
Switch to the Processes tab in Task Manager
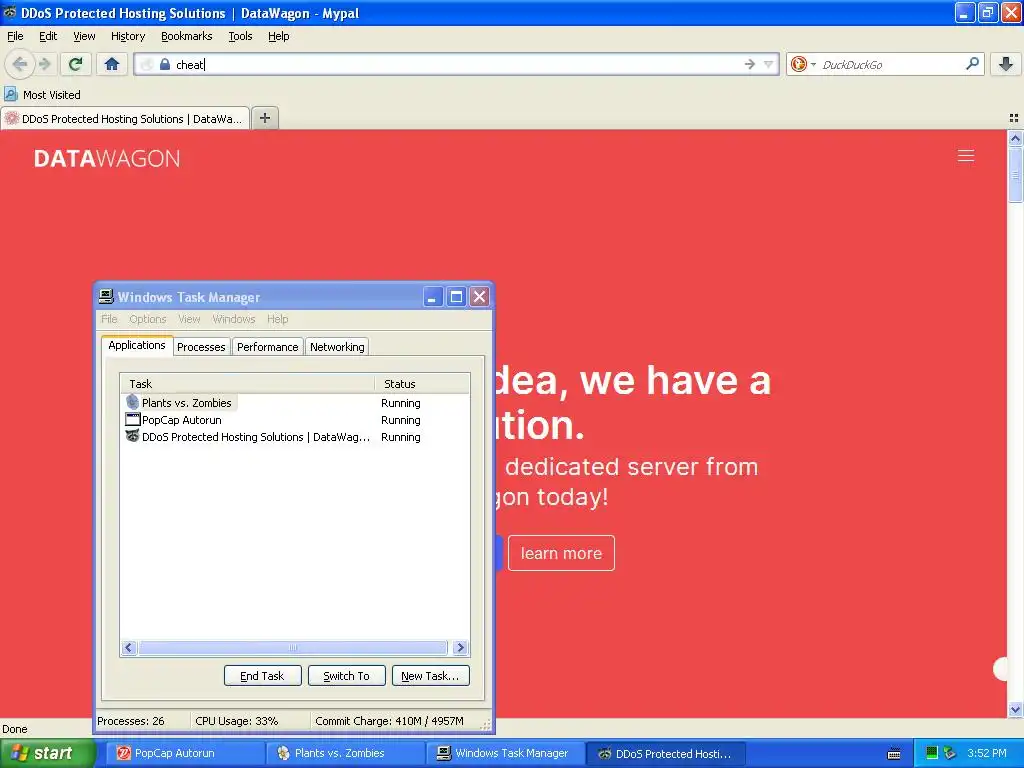coord(201,347)
